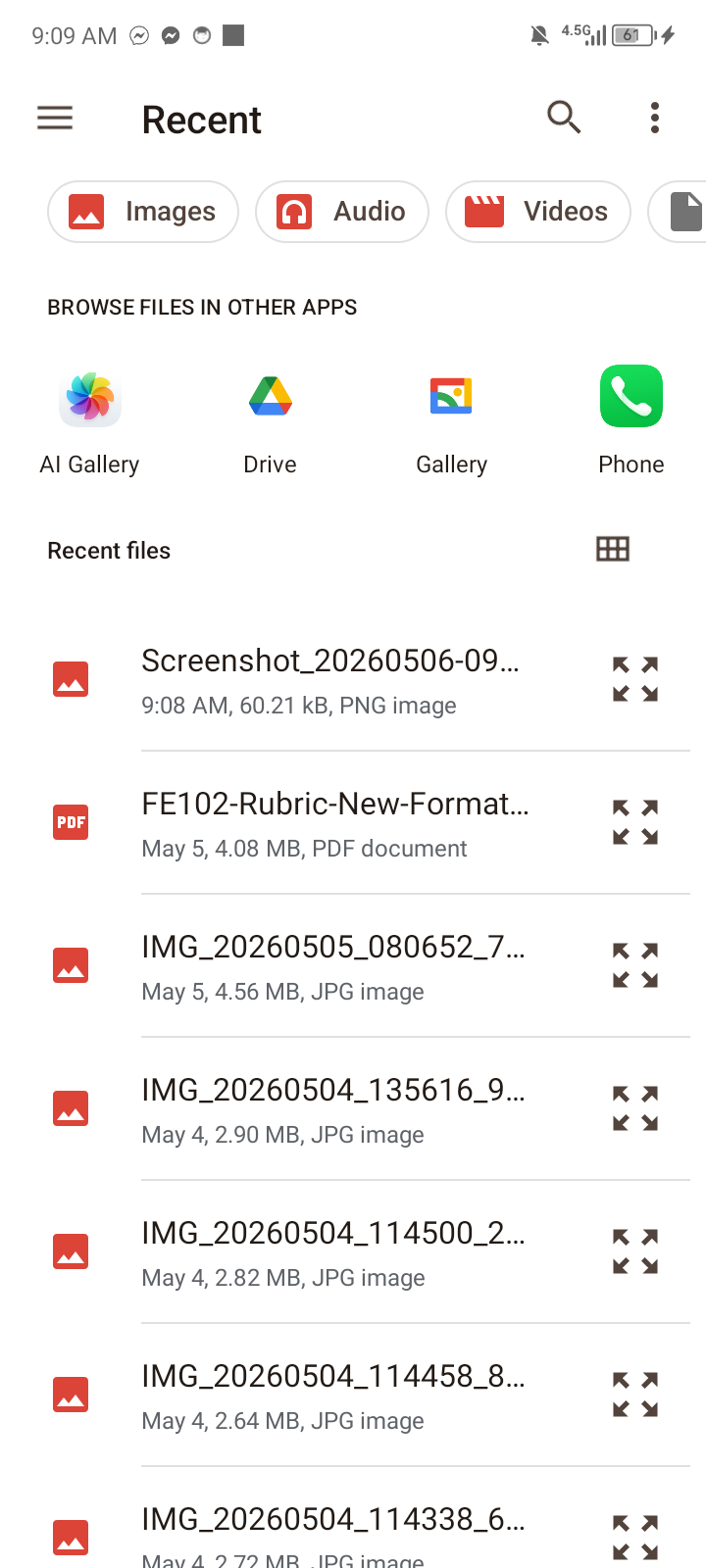Tap the red PDF file icon

pos(71,822)
